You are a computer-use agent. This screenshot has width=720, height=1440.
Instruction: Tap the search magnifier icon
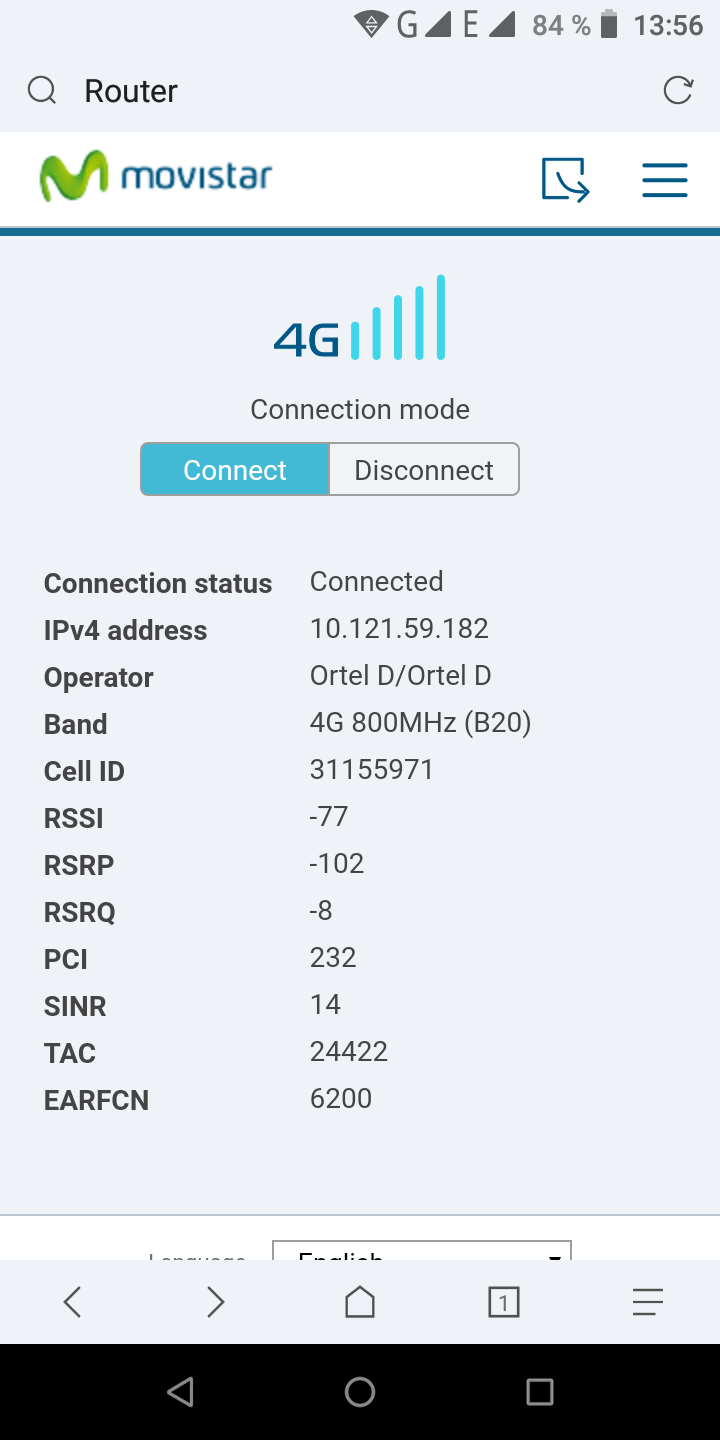click(42, 91)
